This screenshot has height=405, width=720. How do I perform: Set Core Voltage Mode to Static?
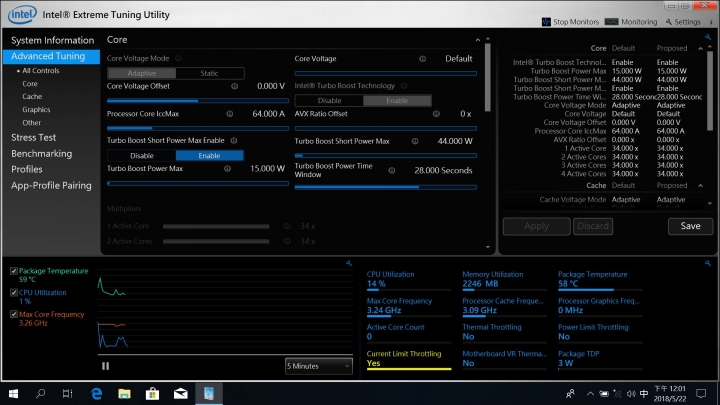(x=209, y=73)
